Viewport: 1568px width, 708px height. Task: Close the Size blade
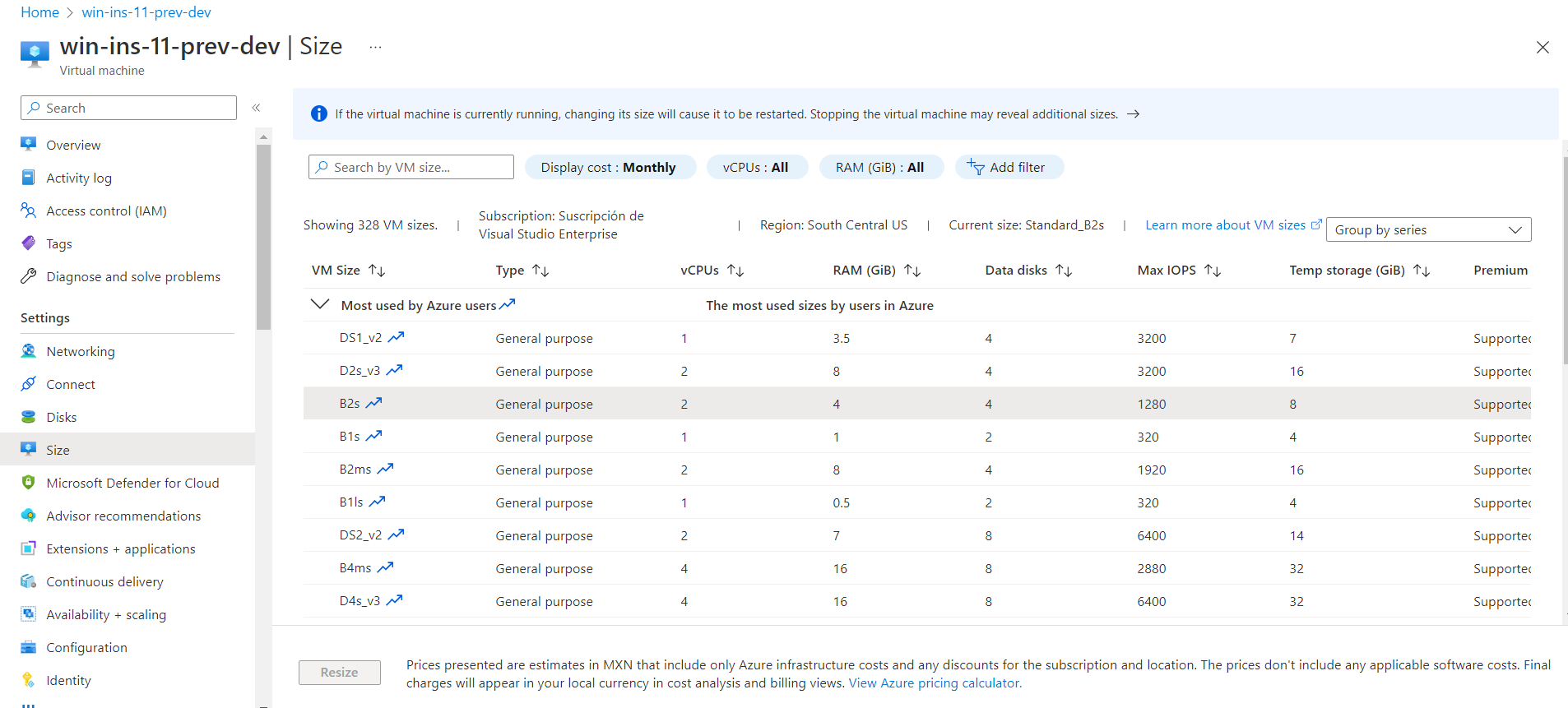pyautogui.click(x=1542, y=48)
